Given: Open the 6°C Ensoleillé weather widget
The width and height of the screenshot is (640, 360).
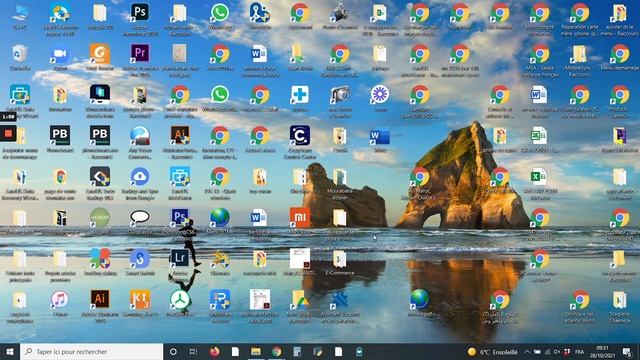Looking at the screenshot, I should pyautogui.click(x=493, y=352).
